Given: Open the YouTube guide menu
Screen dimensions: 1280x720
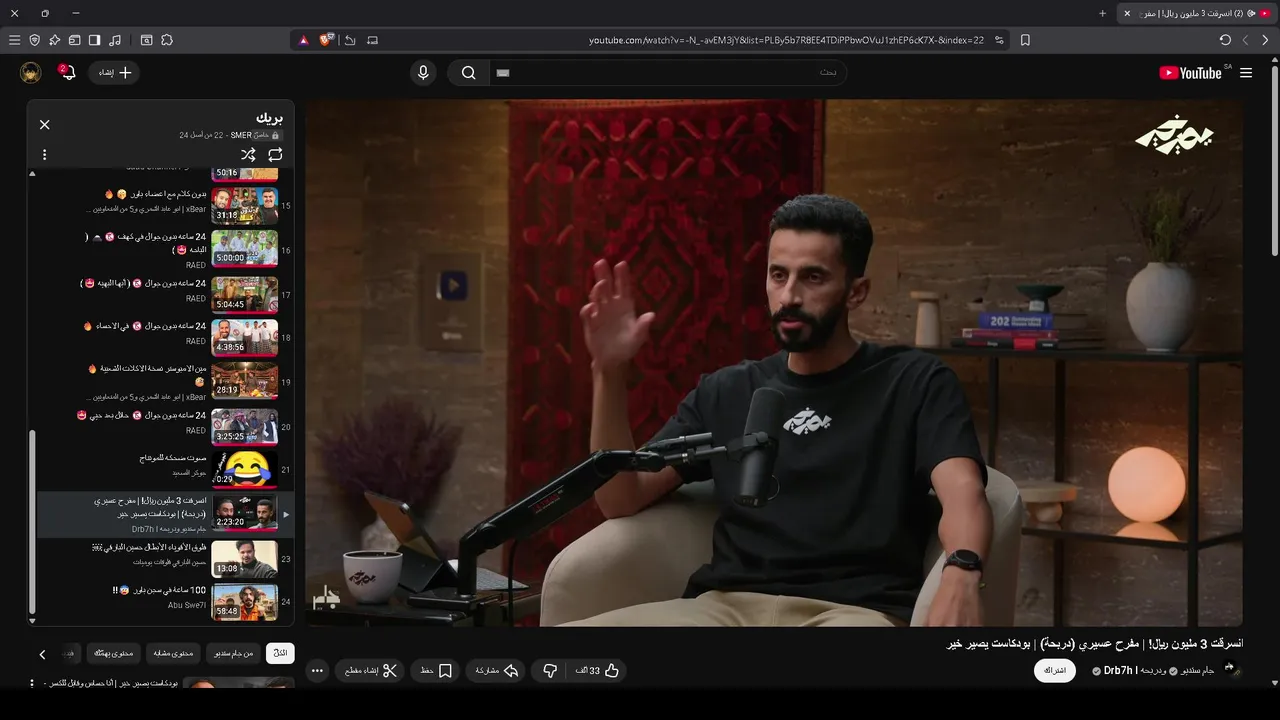Looking at the screenshot, I should [x=1246, y=73].
